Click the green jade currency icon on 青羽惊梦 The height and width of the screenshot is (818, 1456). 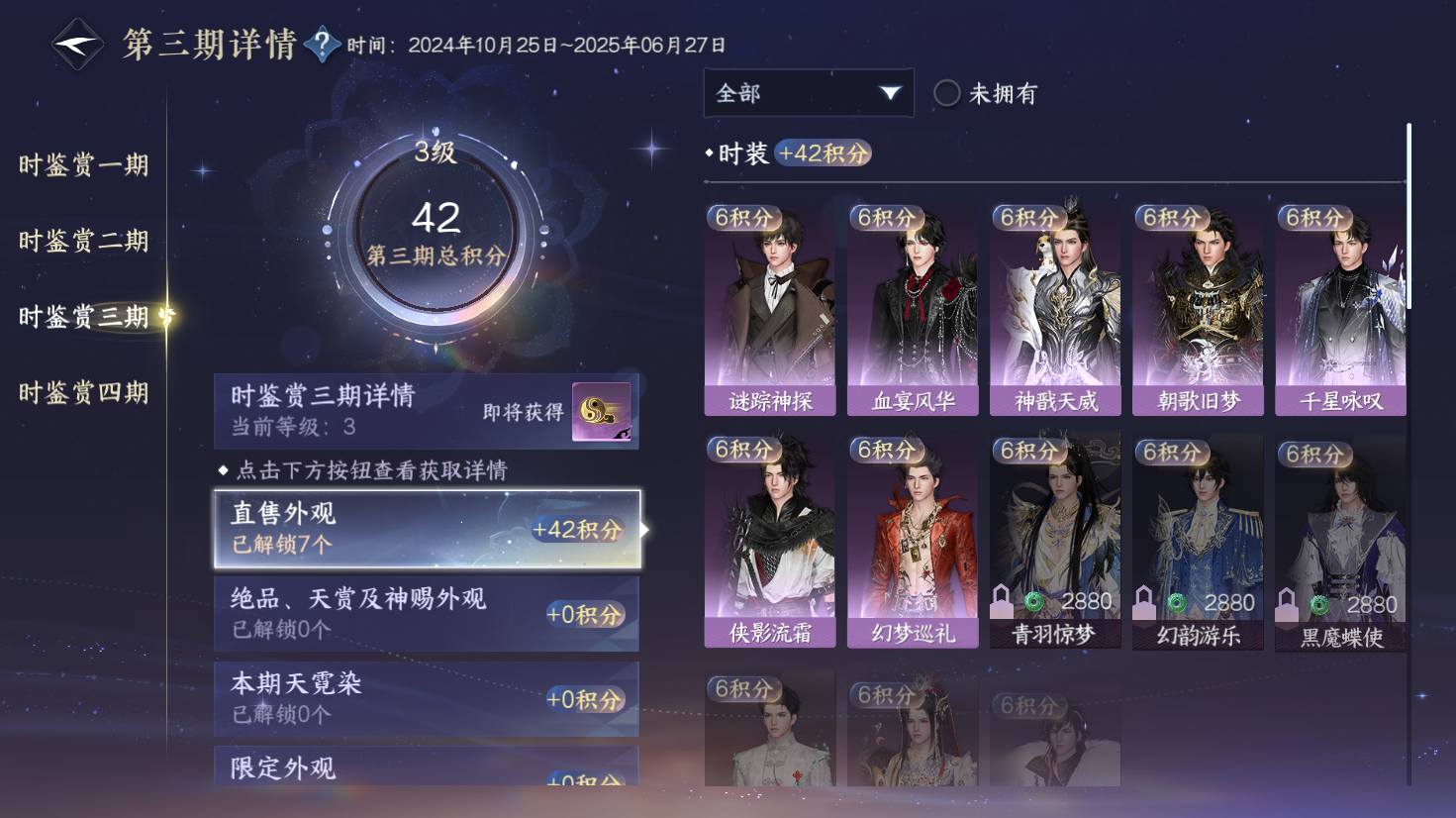pos(1034,601)
